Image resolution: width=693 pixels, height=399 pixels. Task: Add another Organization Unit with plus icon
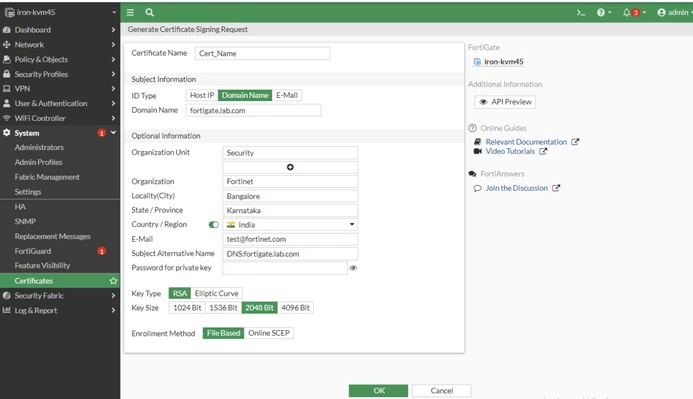290,167
